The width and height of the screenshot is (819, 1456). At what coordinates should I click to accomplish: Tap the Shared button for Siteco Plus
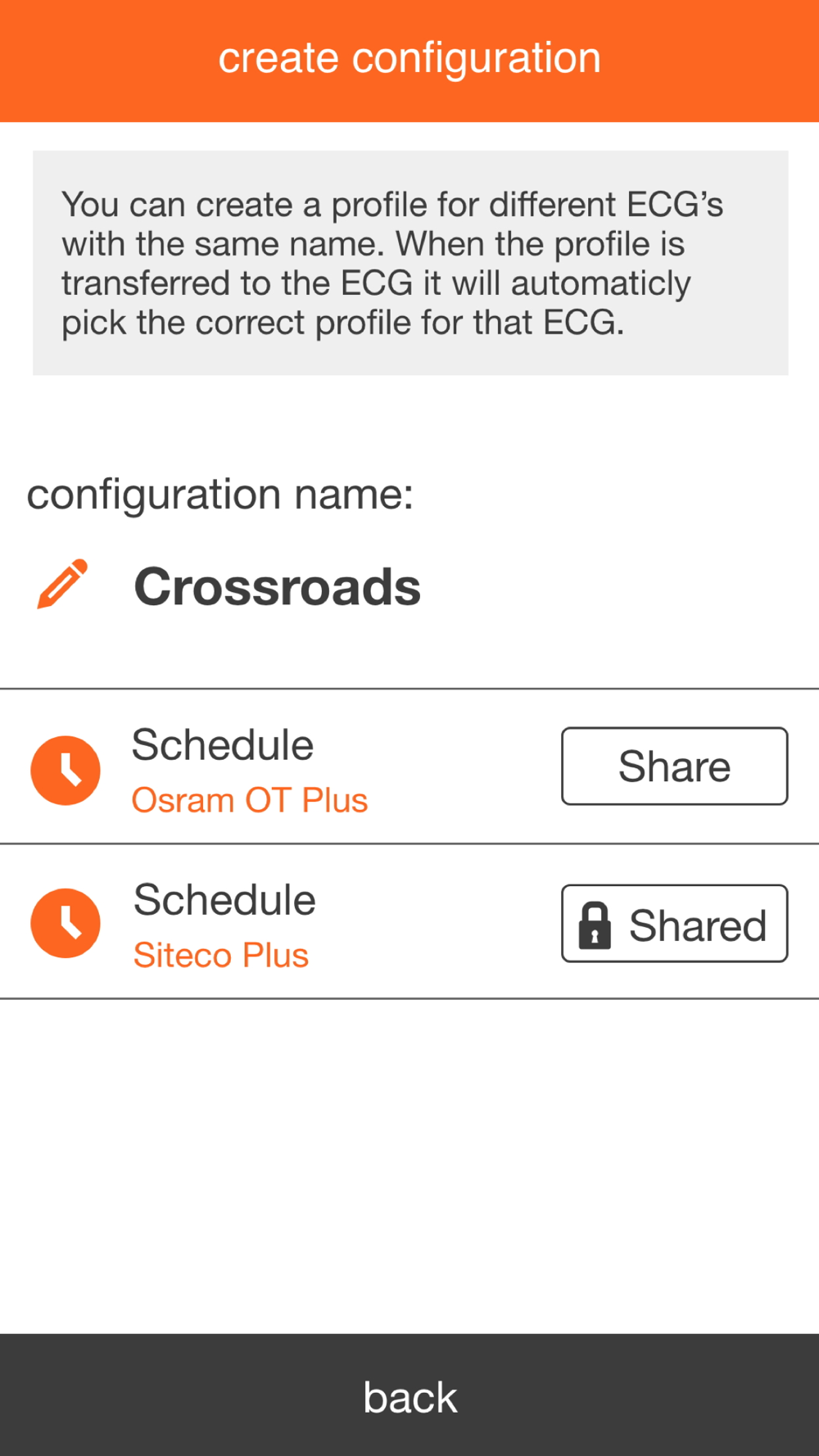tap(674, 923)
